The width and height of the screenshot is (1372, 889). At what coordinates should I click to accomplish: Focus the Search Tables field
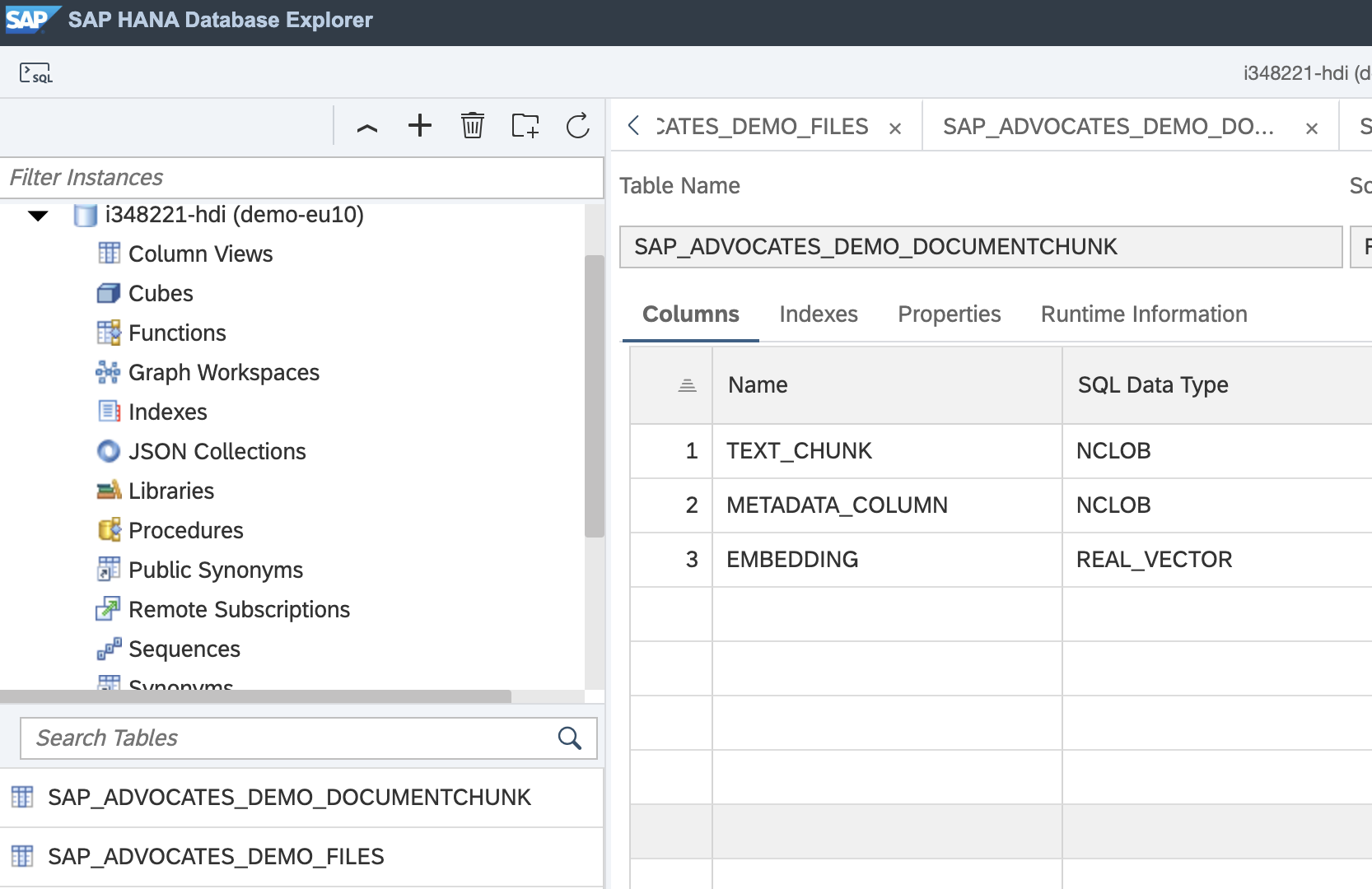(x=309, y=738)
